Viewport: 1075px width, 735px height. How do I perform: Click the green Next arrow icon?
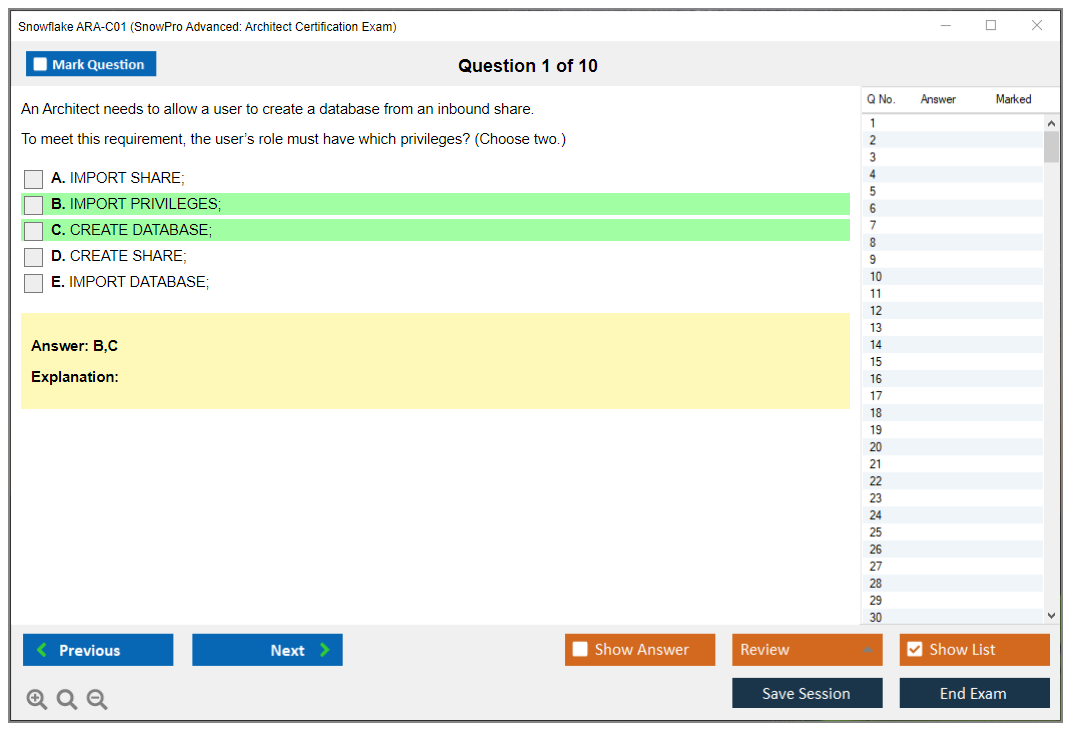click(x=325, y=650)
